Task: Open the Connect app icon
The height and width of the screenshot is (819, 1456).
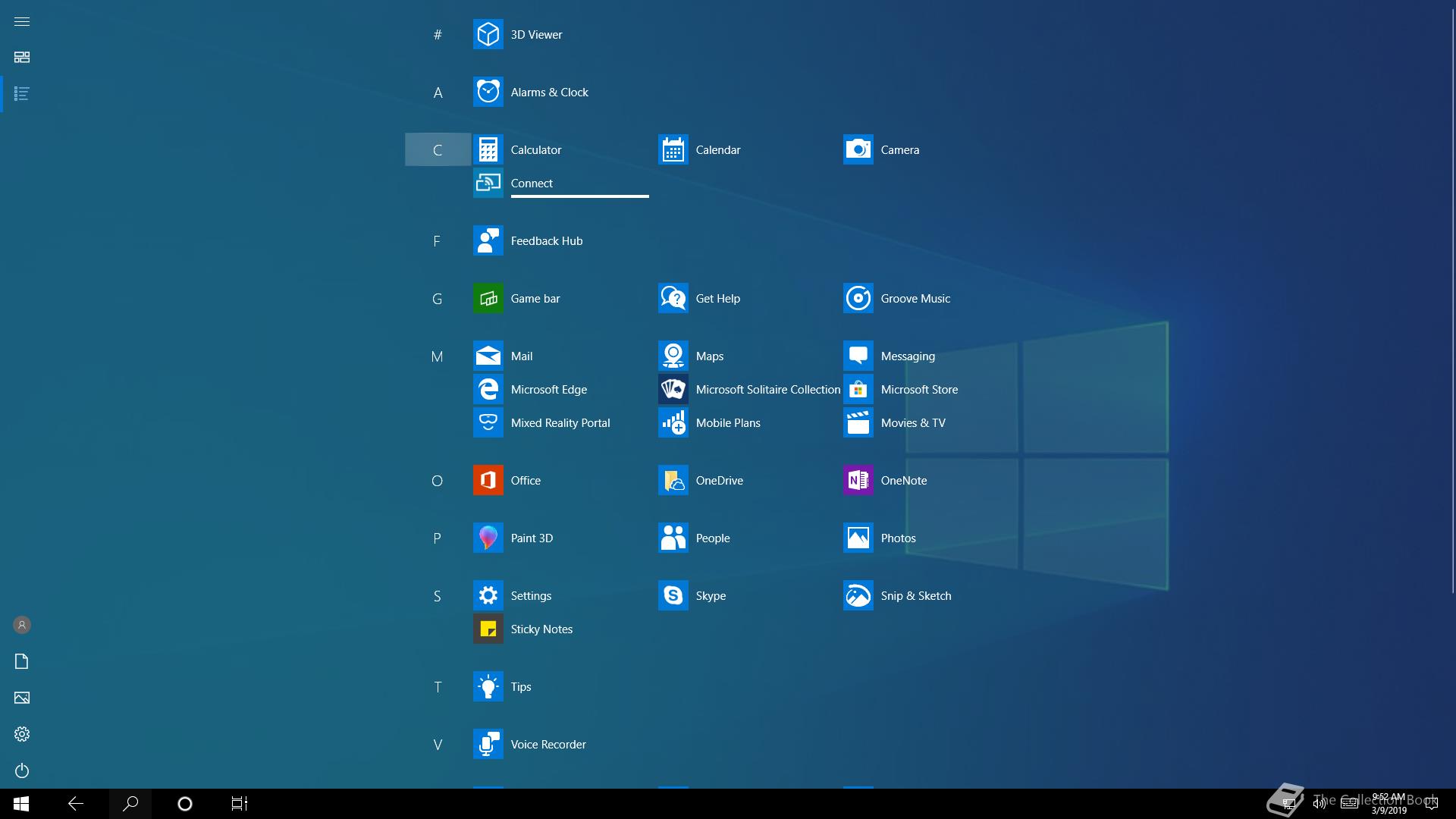Action: [488, 183]
